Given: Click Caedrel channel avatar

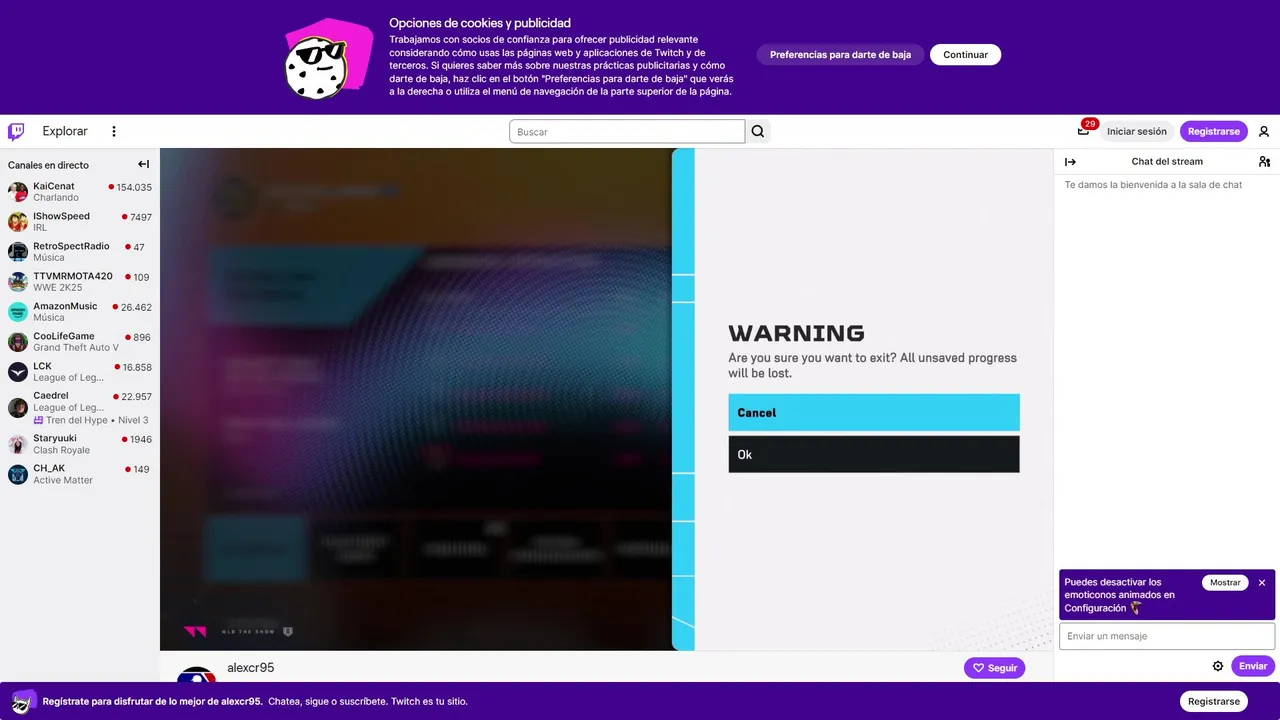Looking at the screenshot, I should (18, 407).
